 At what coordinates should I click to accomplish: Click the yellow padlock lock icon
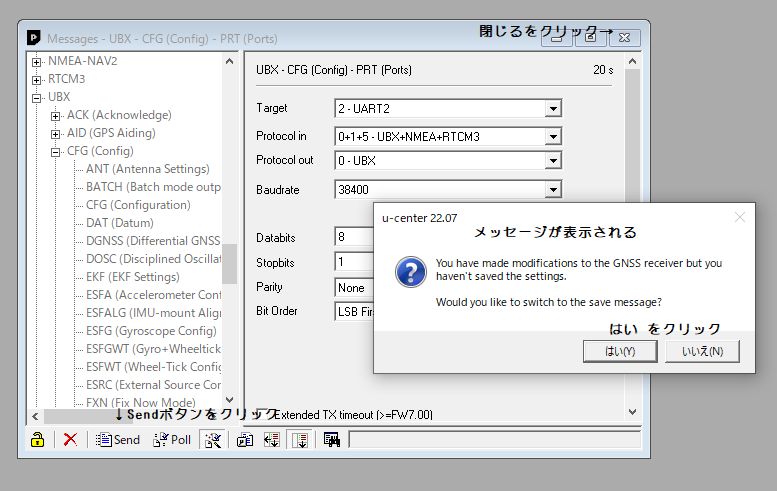pyautogui.click(x=38, y=439)
